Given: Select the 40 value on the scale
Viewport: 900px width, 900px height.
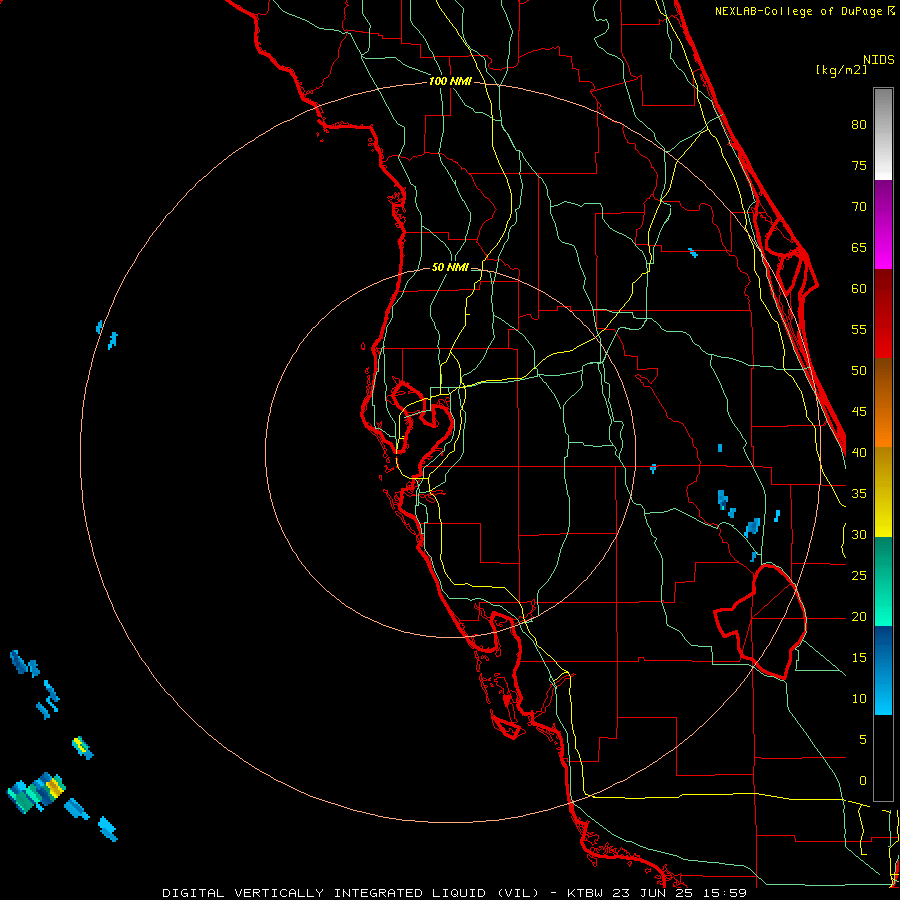Looking at the screenshot, I should (859, 452).
